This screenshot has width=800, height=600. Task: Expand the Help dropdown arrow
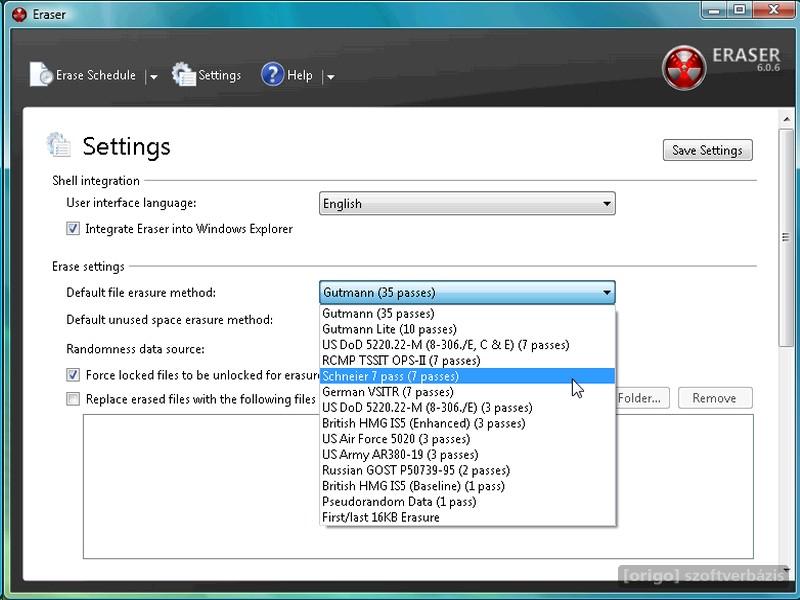(330, 77)
